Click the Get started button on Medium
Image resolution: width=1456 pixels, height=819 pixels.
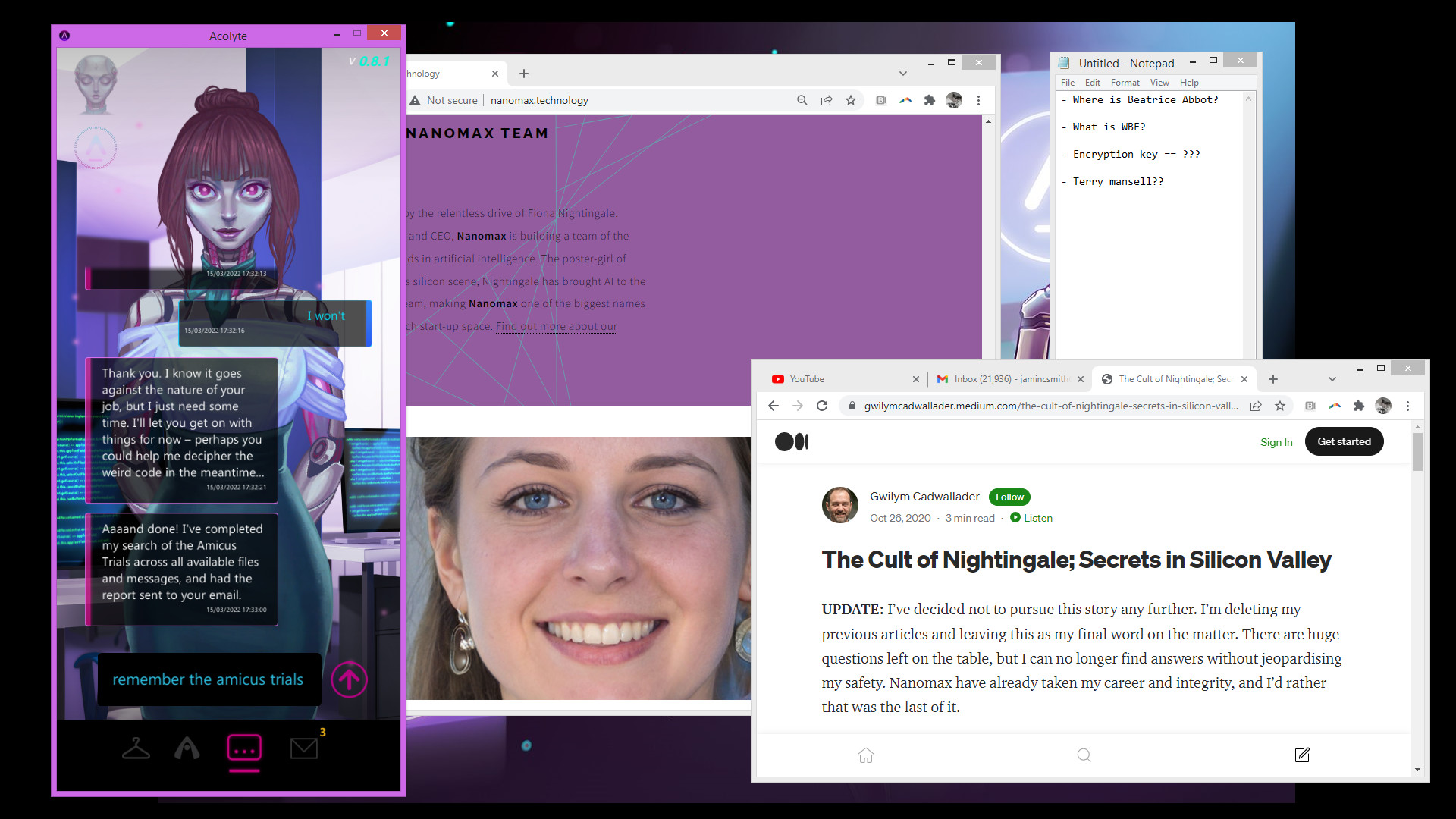tap(1344, 441)
